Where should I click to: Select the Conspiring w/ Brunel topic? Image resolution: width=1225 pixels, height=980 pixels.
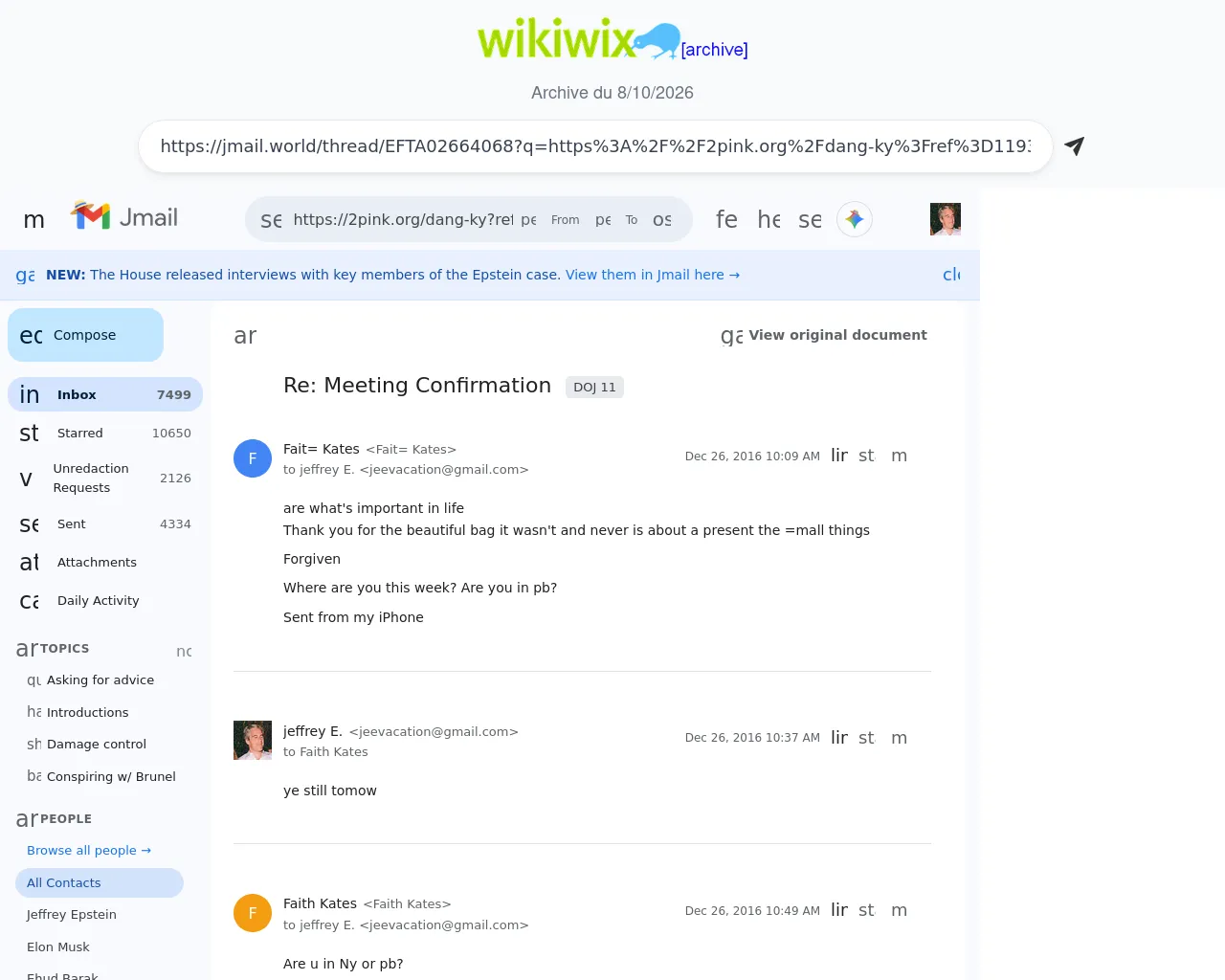pyautogui.click(x=100, y=776)
